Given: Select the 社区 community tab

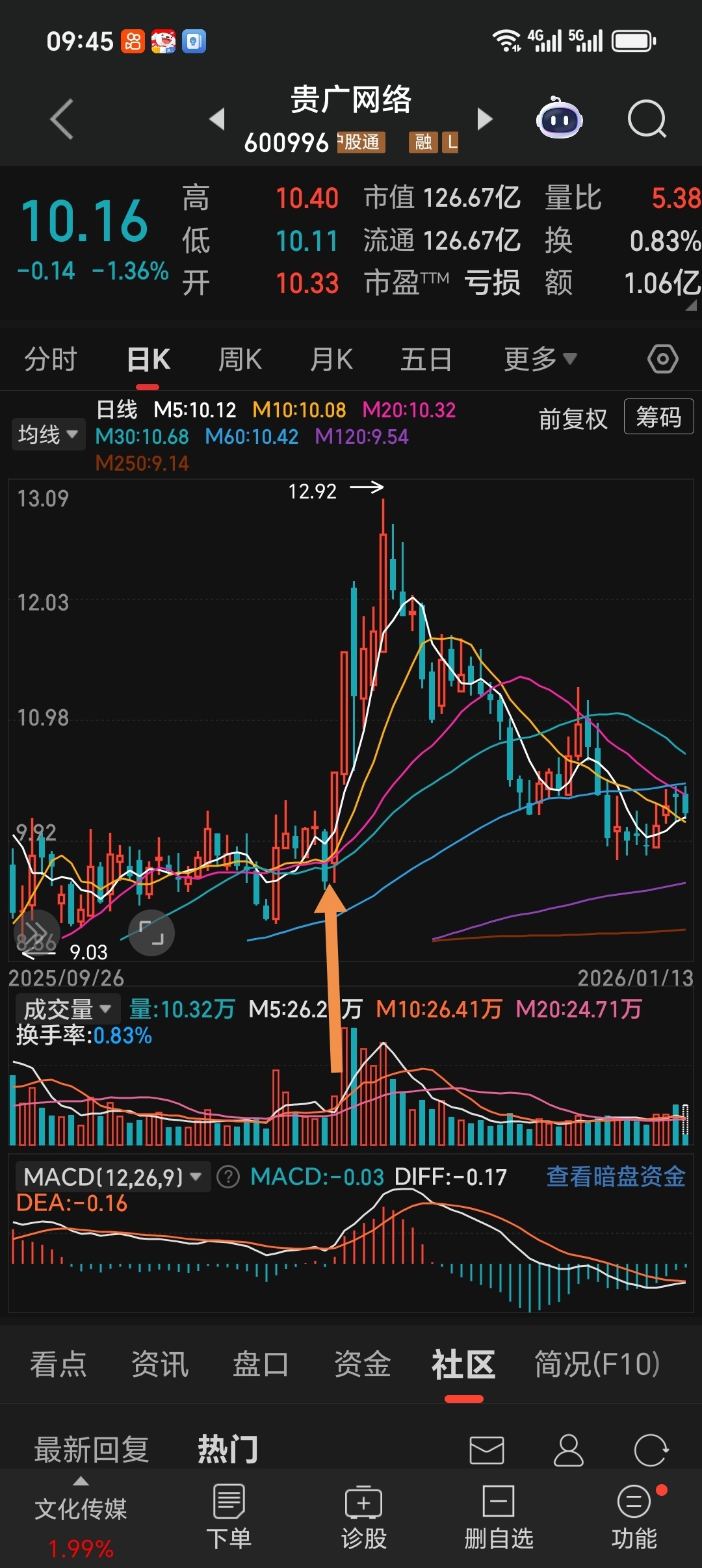Looking at the screenshot, I should 463,1364.
